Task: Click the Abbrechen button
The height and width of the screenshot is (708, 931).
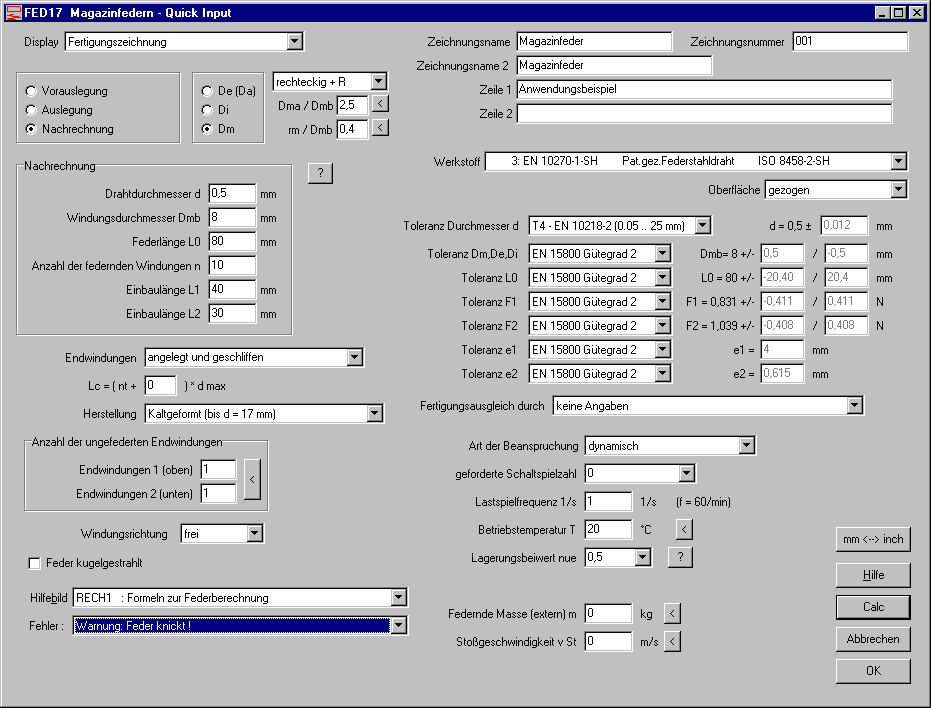Action: pos(873,638)
